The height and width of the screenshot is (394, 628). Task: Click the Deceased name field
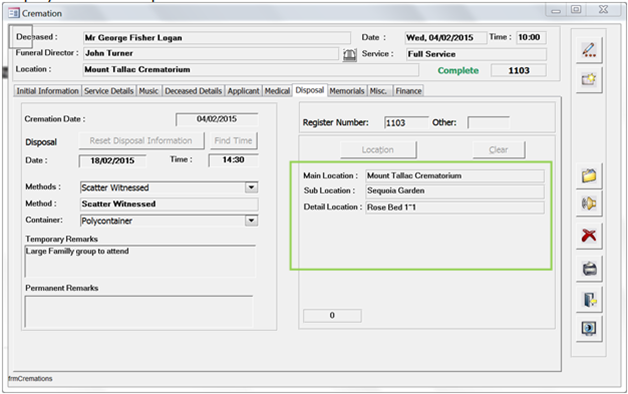coord(217,38)
